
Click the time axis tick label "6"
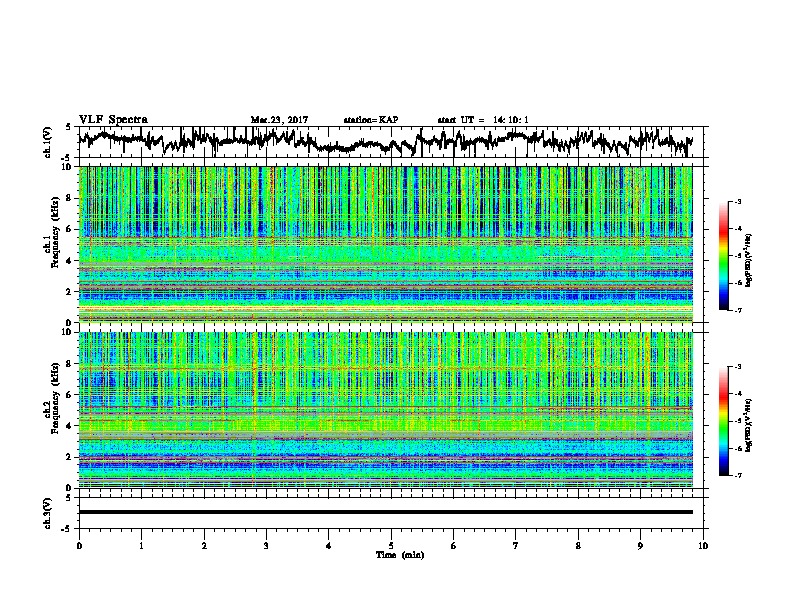pyautogui.click(x=454, y=545)
